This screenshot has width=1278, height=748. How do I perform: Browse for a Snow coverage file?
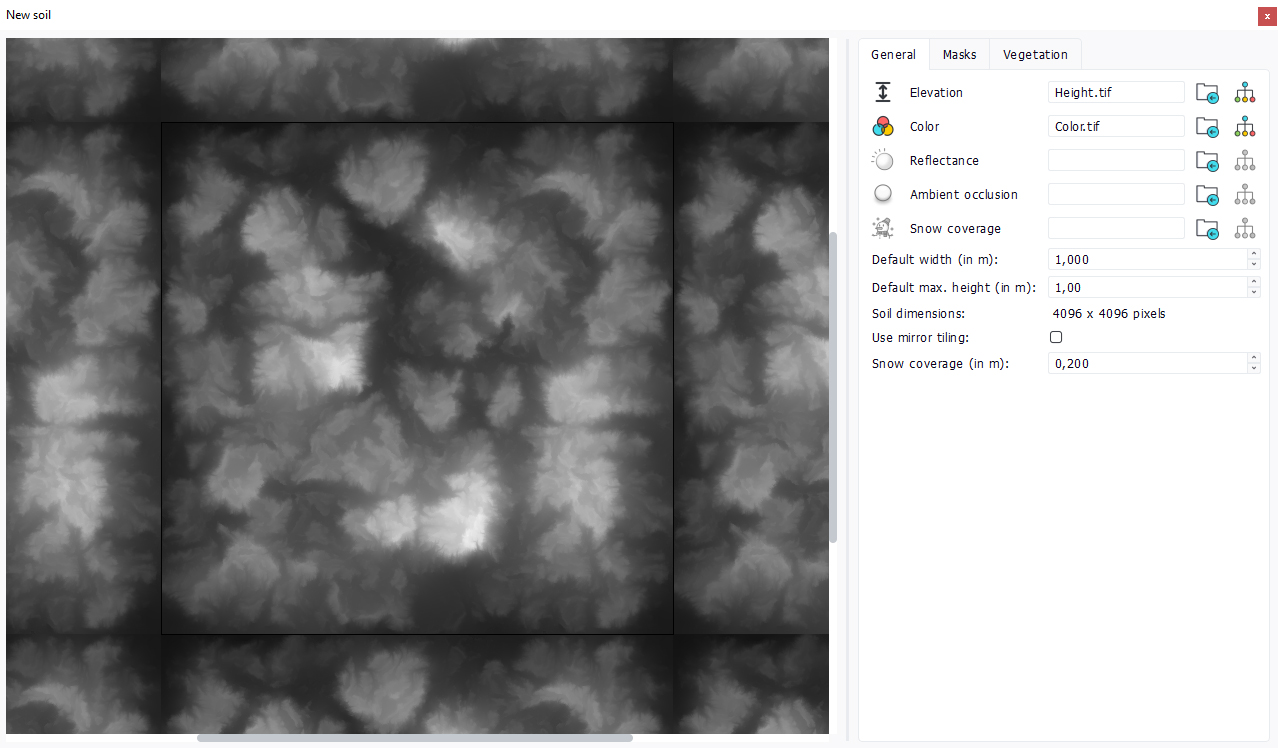click(x=1207, y=229)
